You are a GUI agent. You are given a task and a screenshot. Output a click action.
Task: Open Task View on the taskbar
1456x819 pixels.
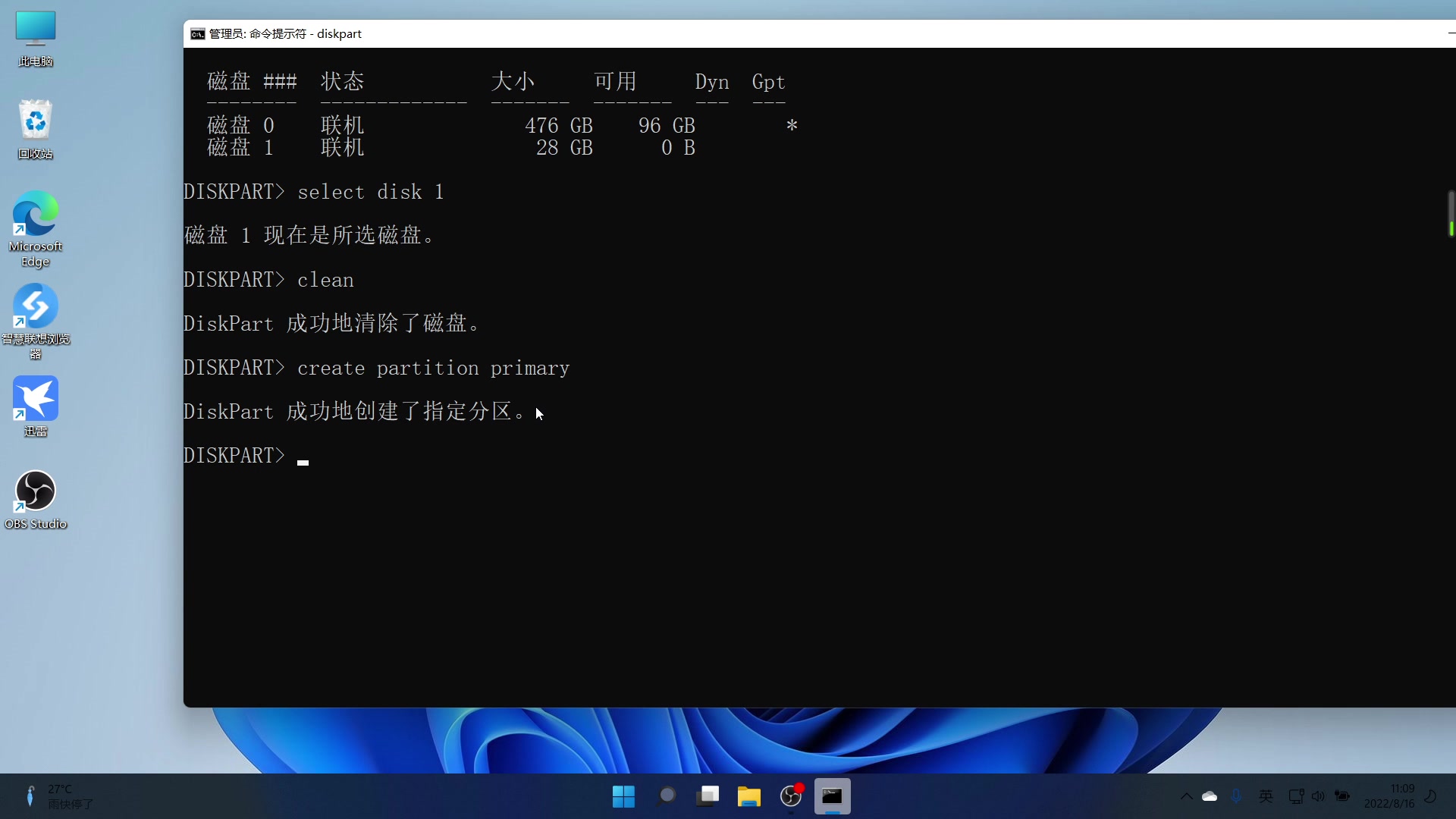(708, 796)
